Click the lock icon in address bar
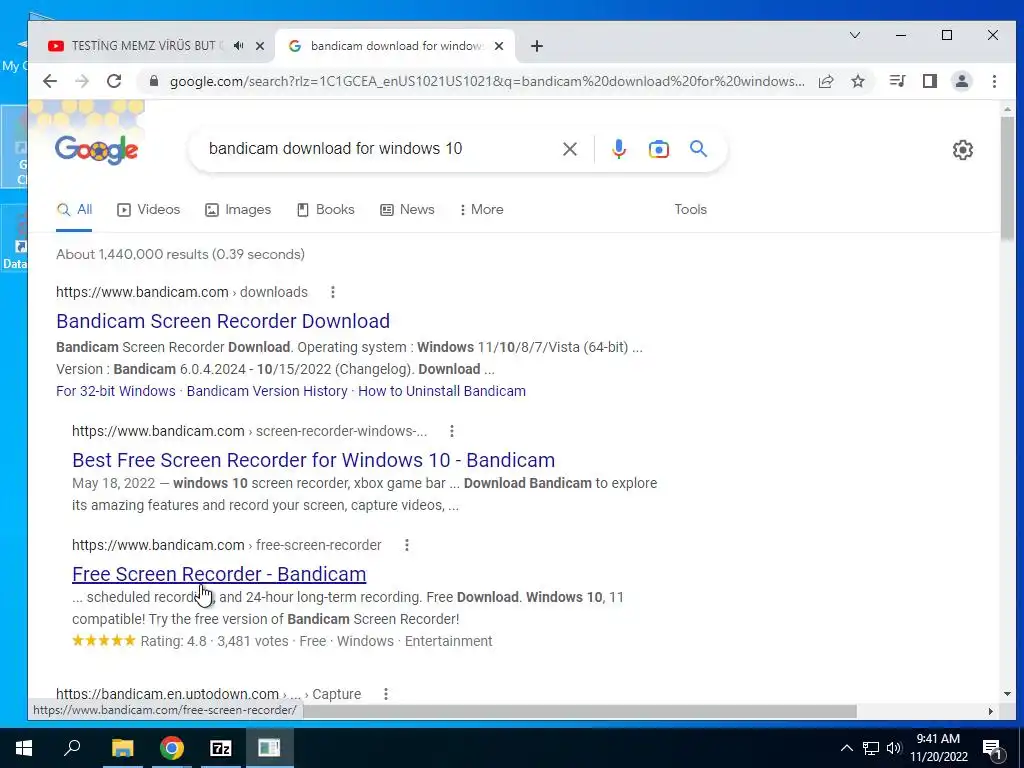The image size is (1024, 768). pyautogui.click(x=154, y=81)
